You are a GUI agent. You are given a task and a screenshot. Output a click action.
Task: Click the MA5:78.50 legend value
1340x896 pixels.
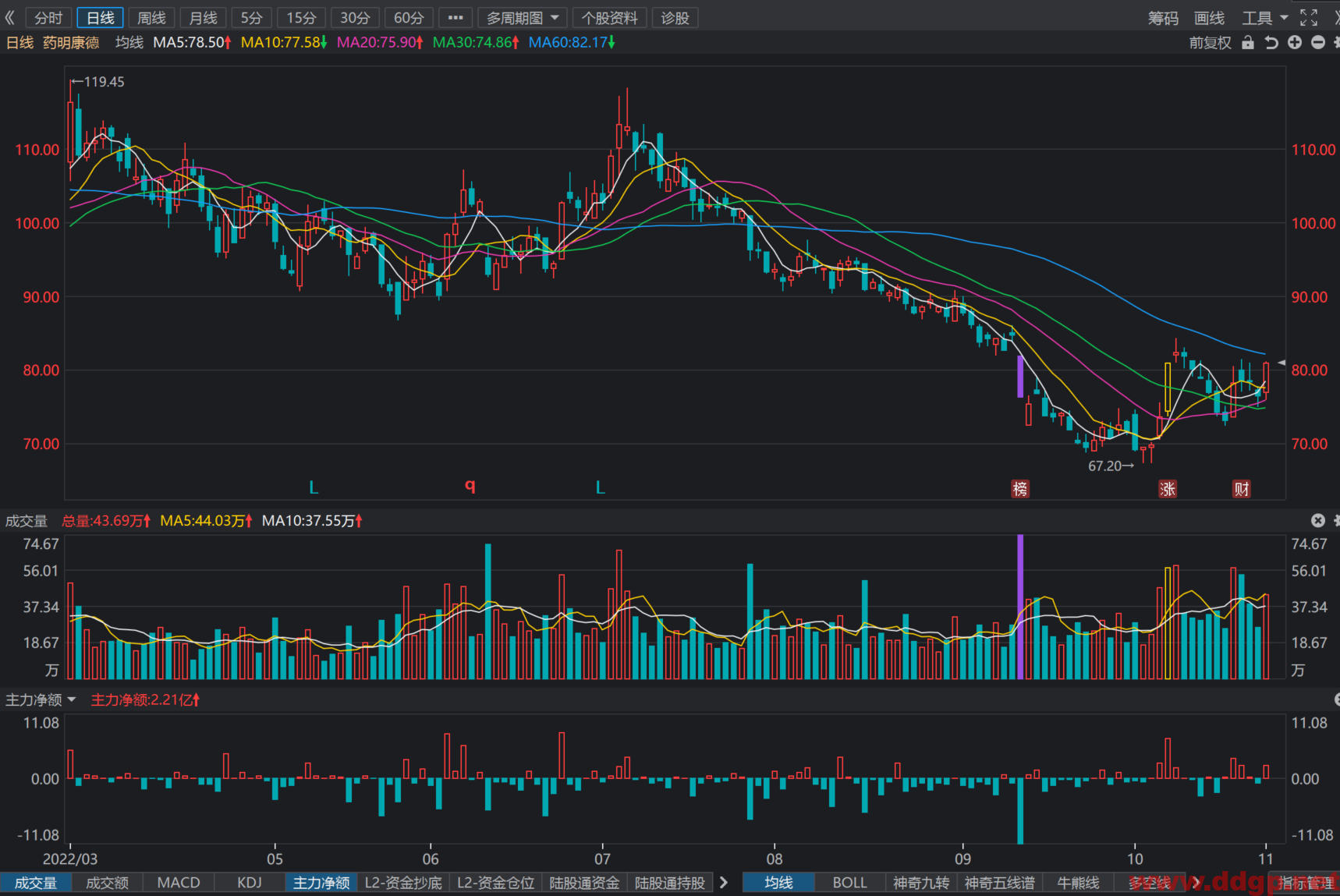pos(192,42)
